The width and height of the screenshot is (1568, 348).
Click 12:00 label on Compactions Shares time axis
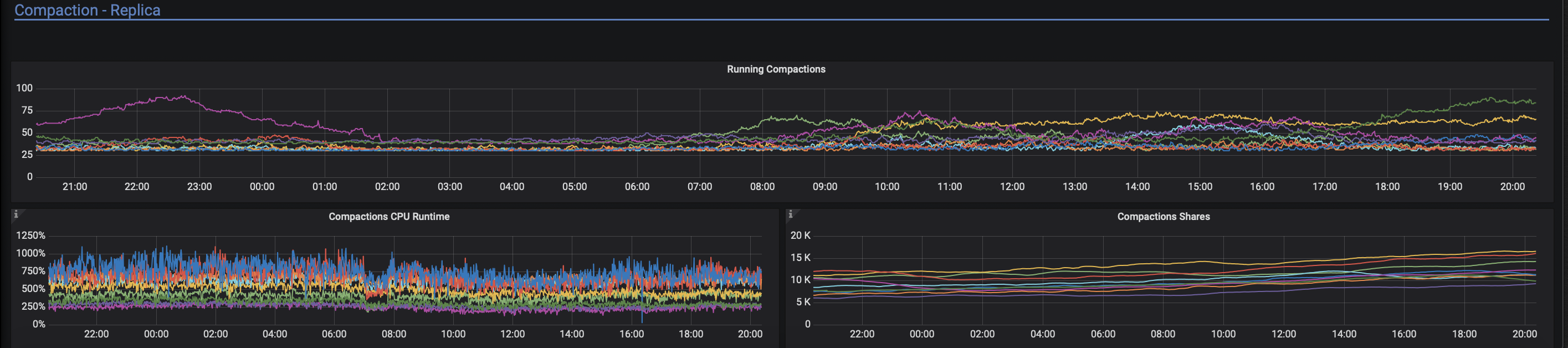1284,334
